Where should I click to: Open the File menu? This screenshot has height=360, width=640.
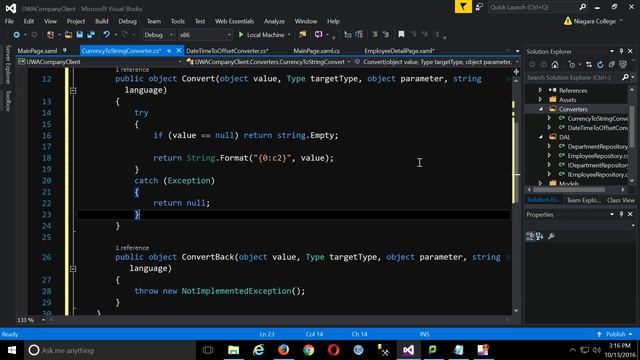(9, 21)
